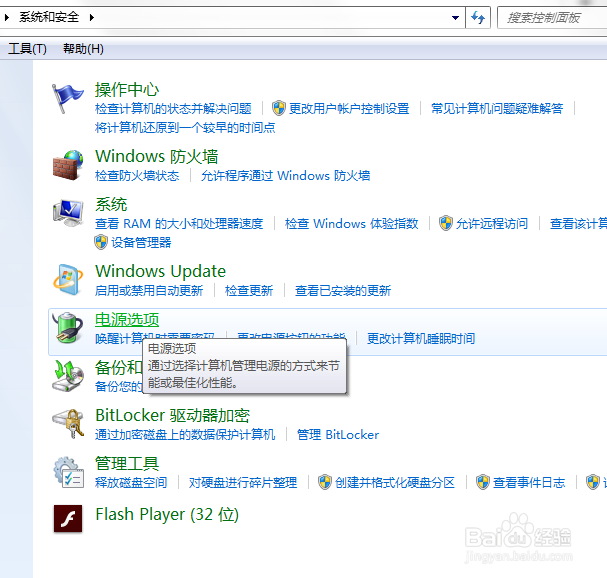Click 查看 RAM 的大小和处理器速度 link
The height and width of the screenshot is (578, 607).
[179, 223]
